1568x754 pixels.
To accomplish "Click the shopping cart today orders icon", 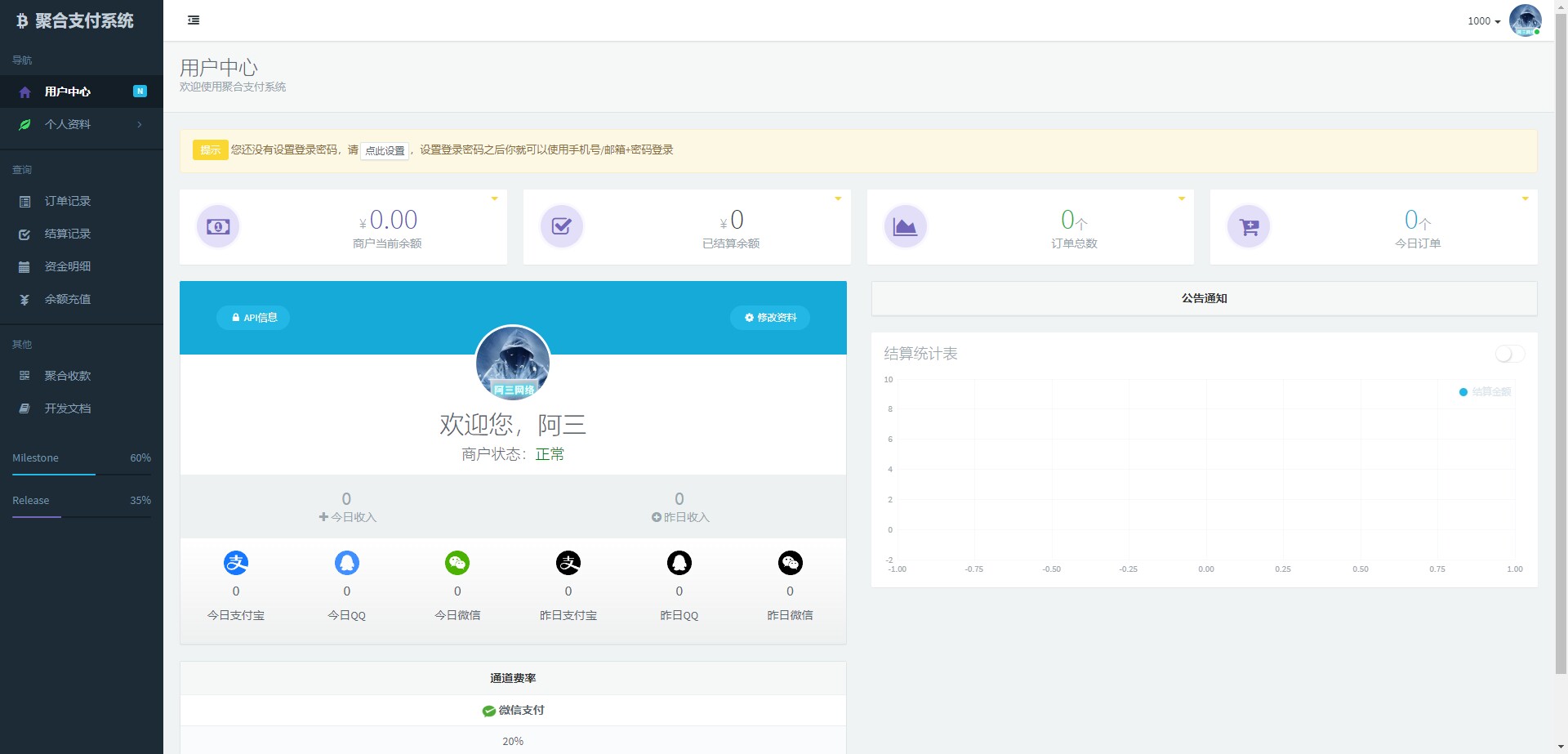I will [1249, 226].
